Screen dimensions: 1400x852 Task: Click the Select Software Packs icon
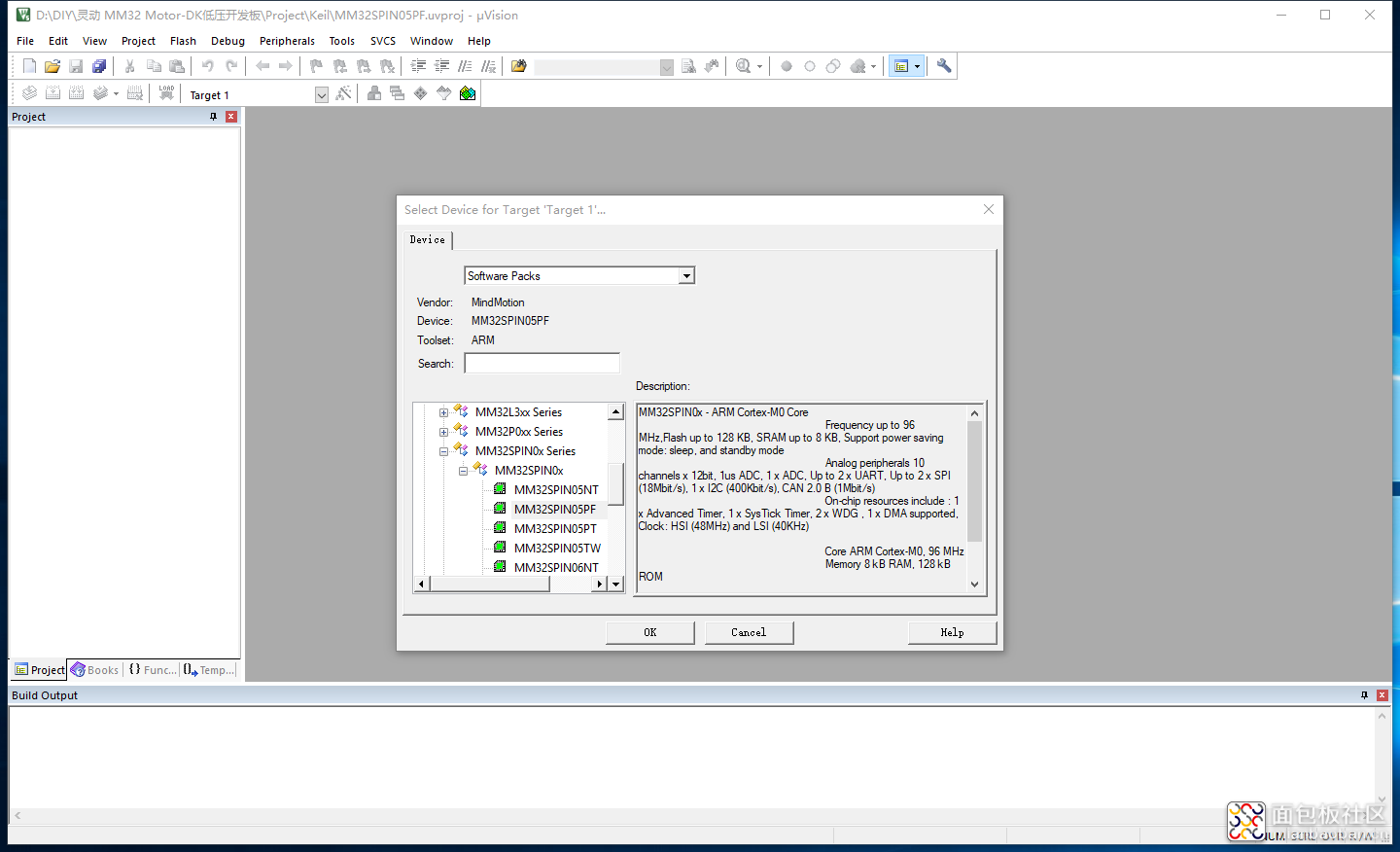443,93
